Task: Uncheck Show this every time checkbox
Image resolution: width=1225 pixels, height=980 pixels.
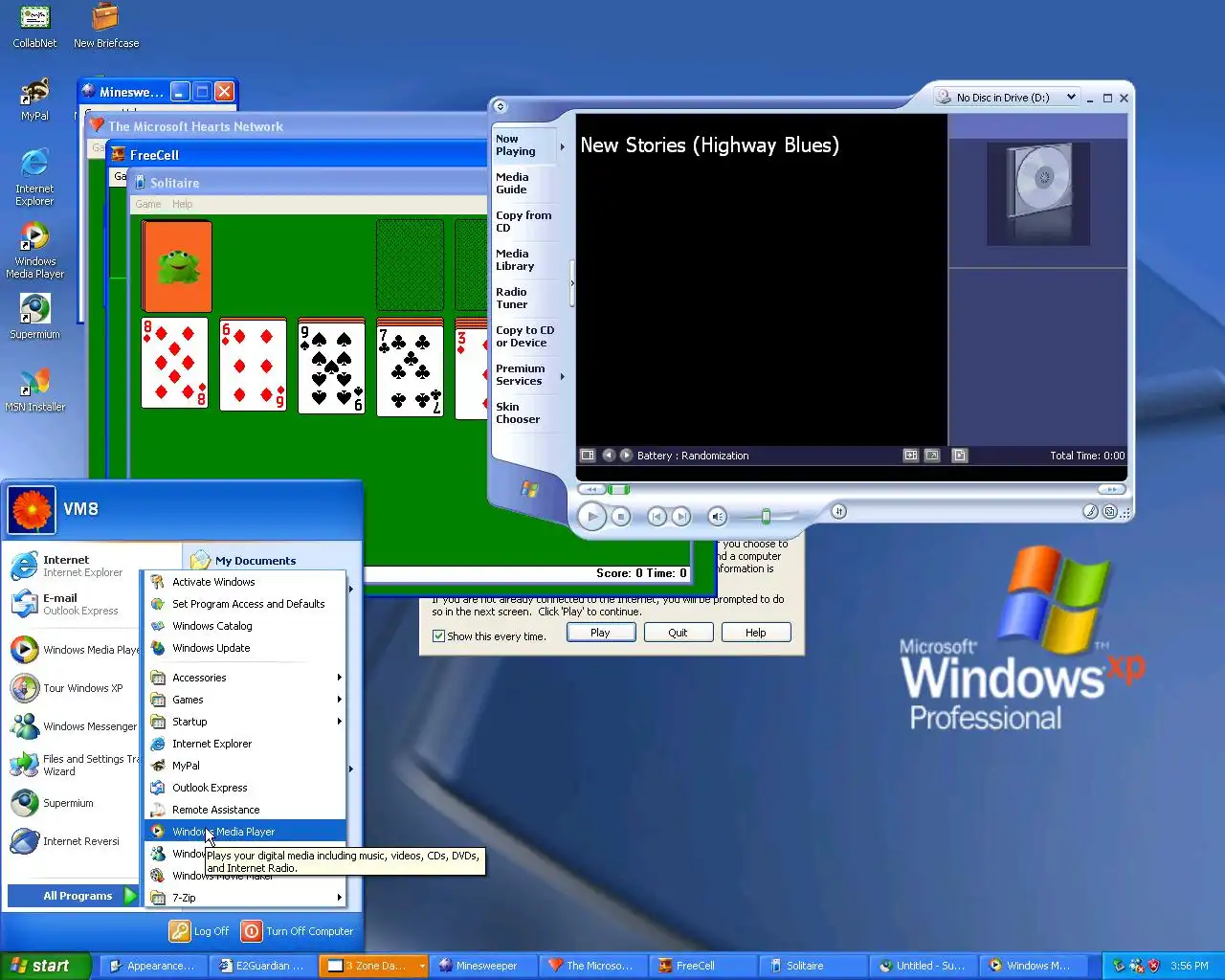Action: 438,636
